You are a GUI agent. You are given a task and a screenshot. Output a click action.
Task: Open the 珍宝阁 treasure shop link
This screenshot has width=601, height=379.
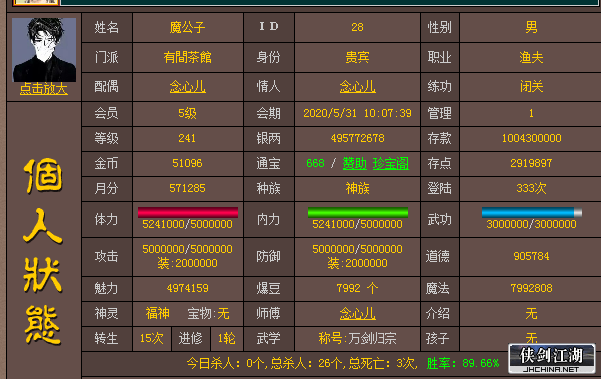pyautogui.click(x=391, y=164)
